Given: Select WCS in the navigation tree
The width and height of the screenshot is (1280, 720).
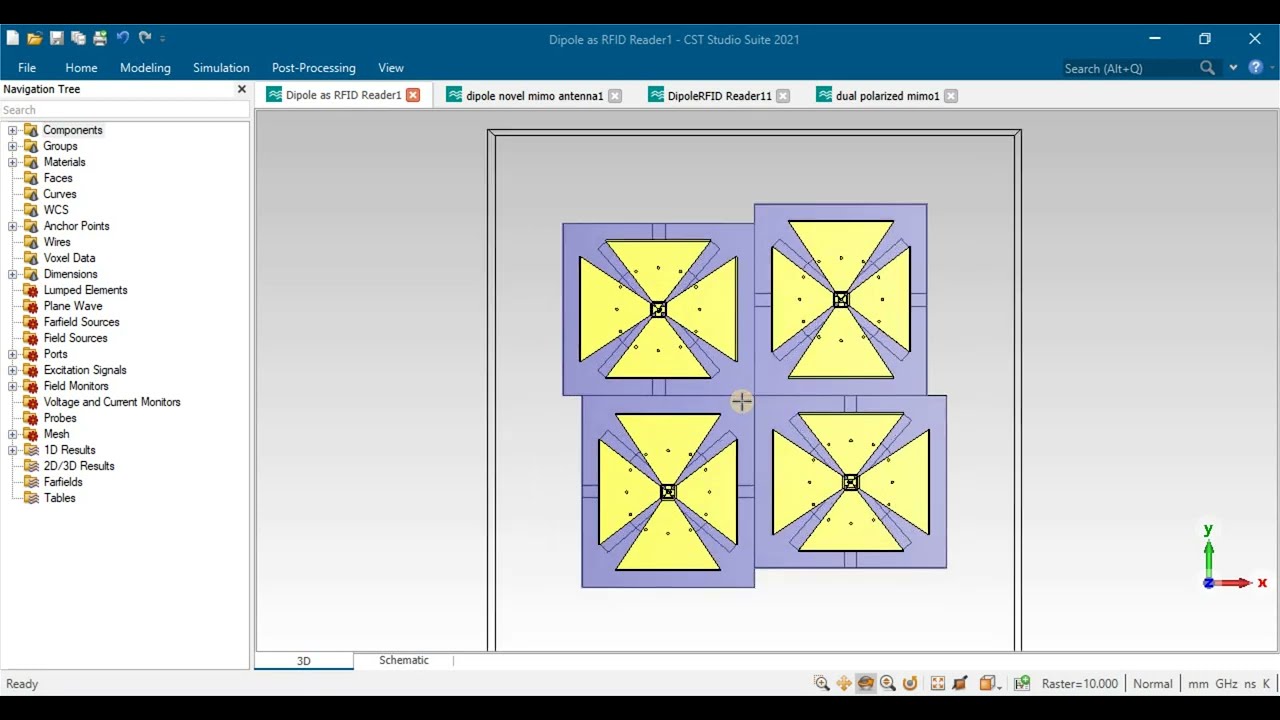Looking at the screenshot, I should tap(56, 210).
